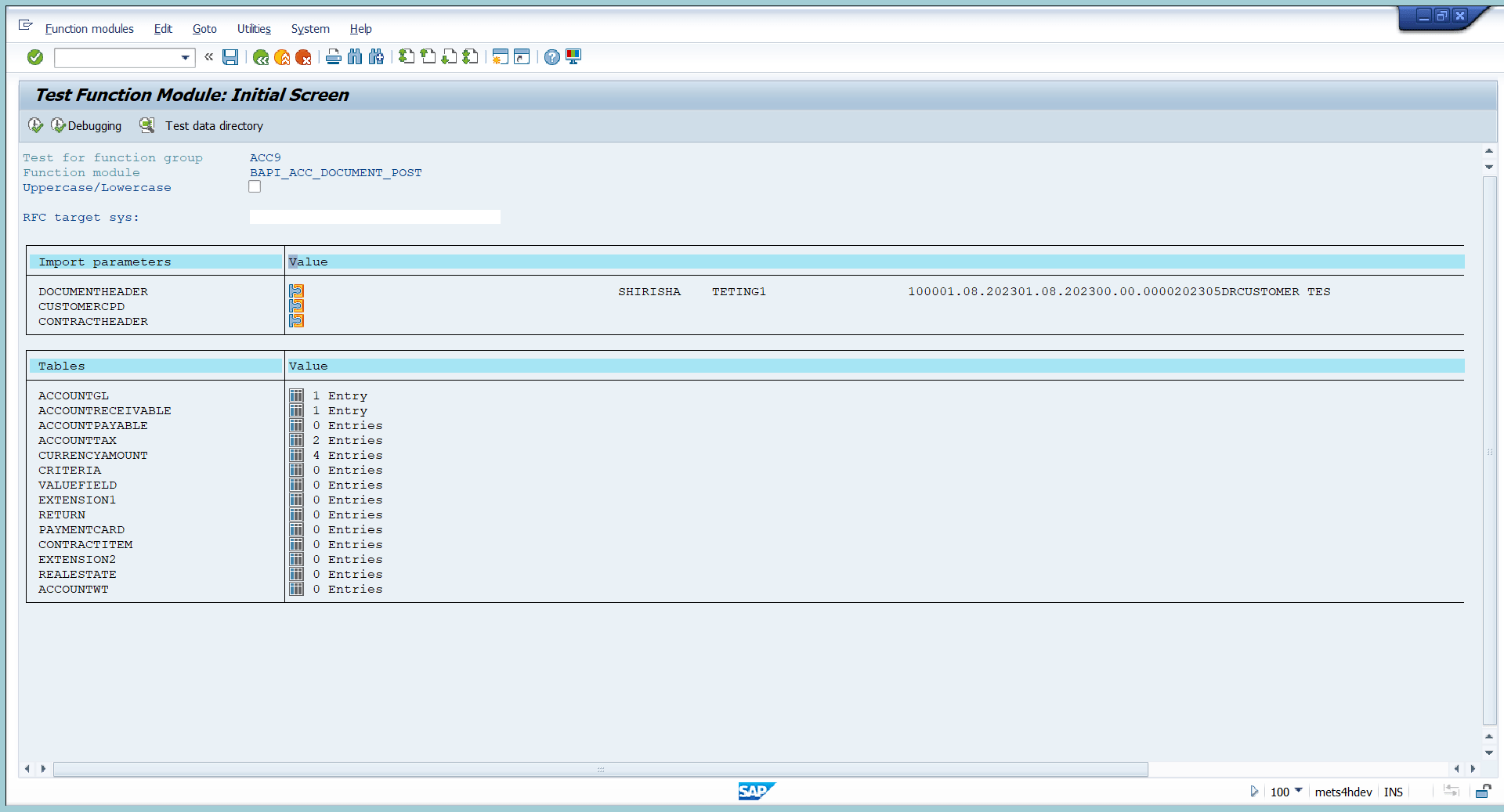Click the Test data directory button
The image size is (1504, 812).
pos(213,125)
